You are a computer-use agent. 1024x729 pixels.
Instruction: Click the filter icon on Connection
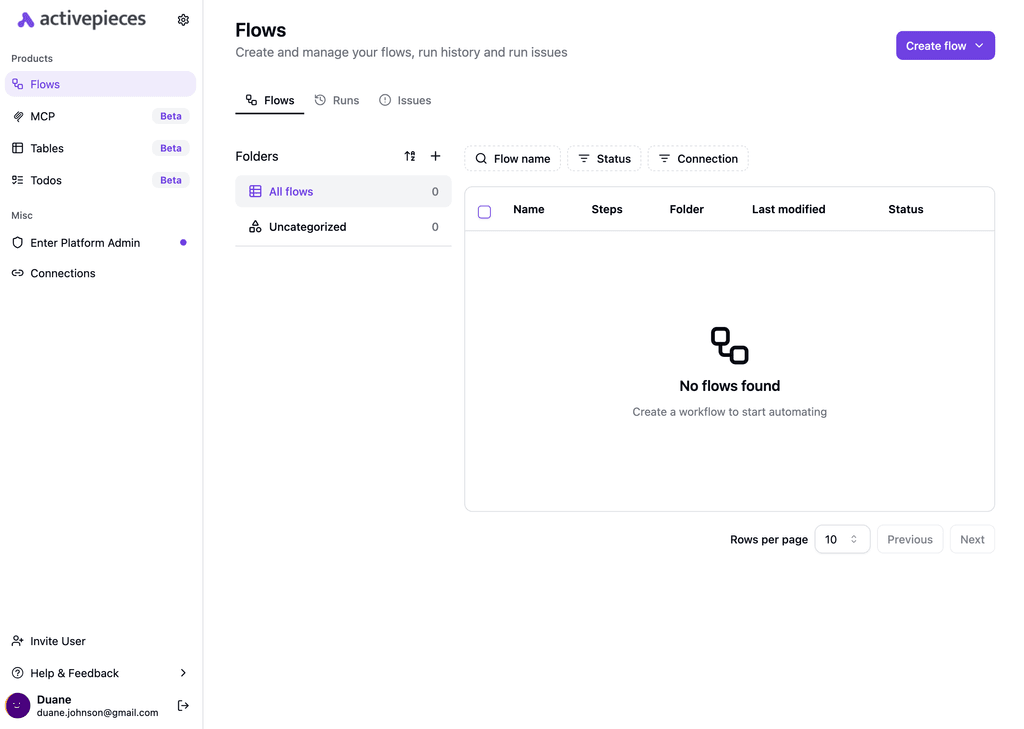[664, 159]
